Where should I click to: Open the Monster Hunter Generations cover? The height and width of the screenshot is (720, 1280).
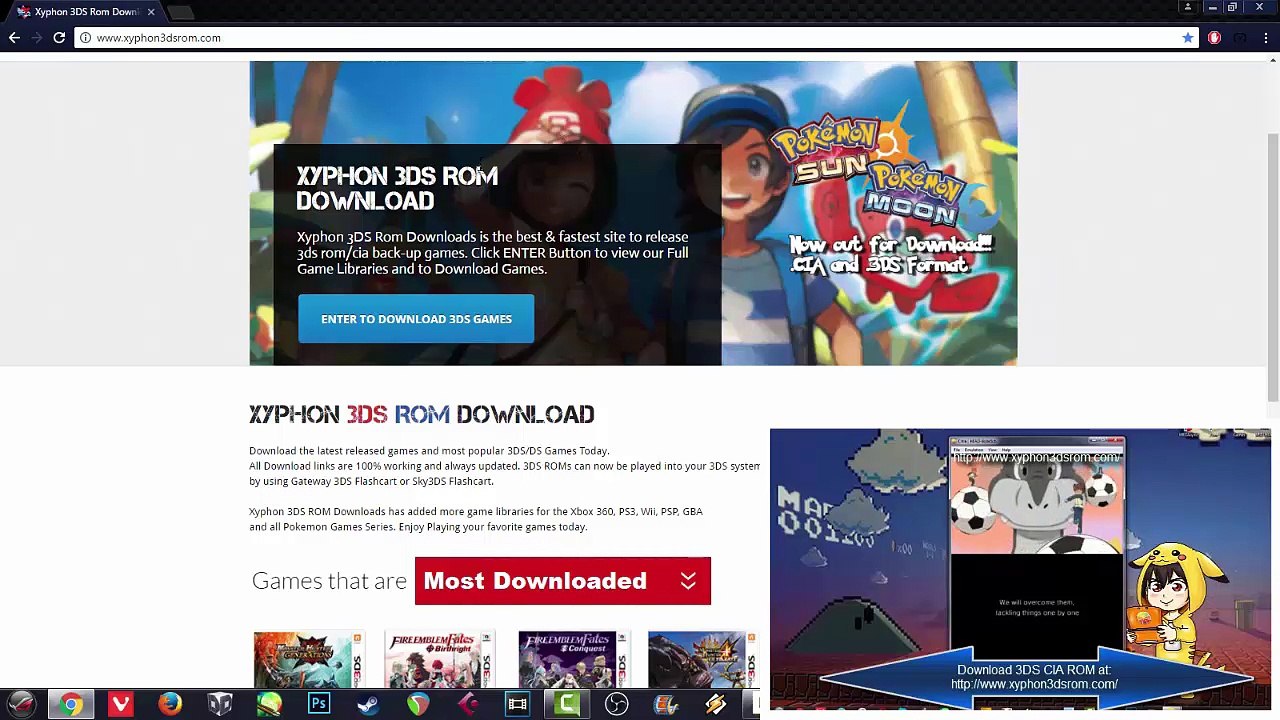(309, 659)
